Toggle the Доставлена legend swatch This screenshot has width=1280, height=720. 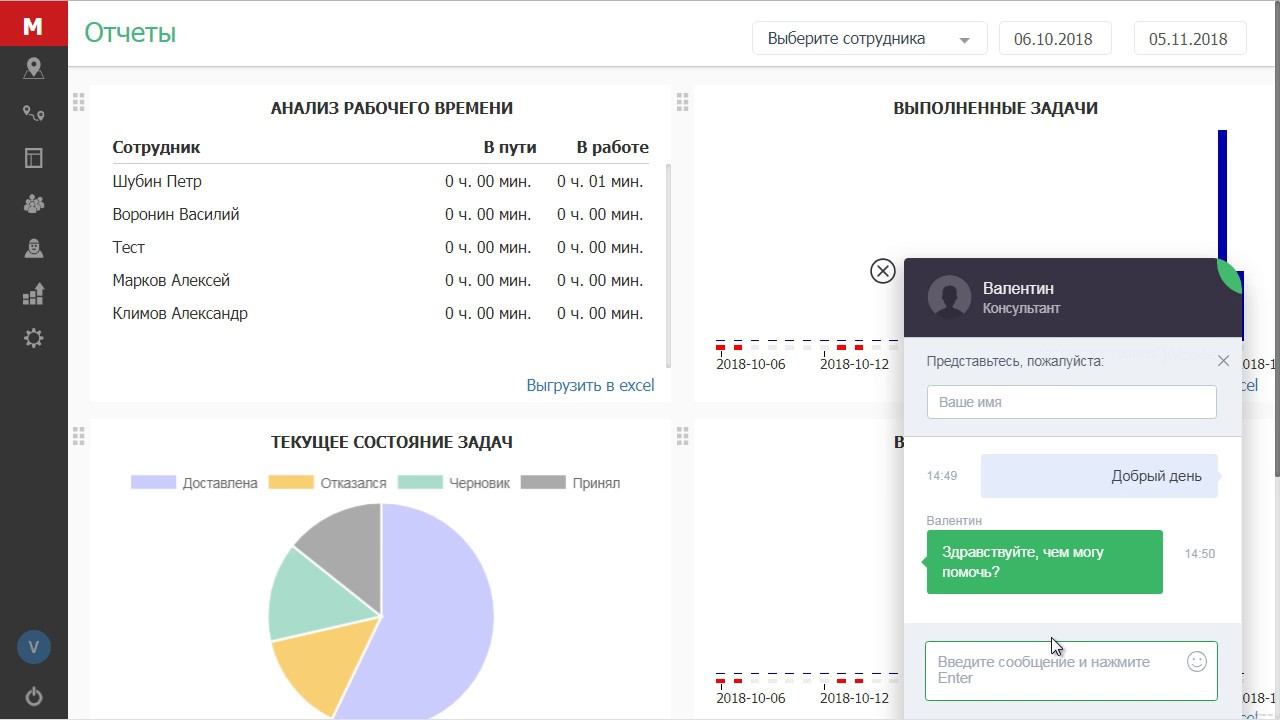[x=153, y=482]
